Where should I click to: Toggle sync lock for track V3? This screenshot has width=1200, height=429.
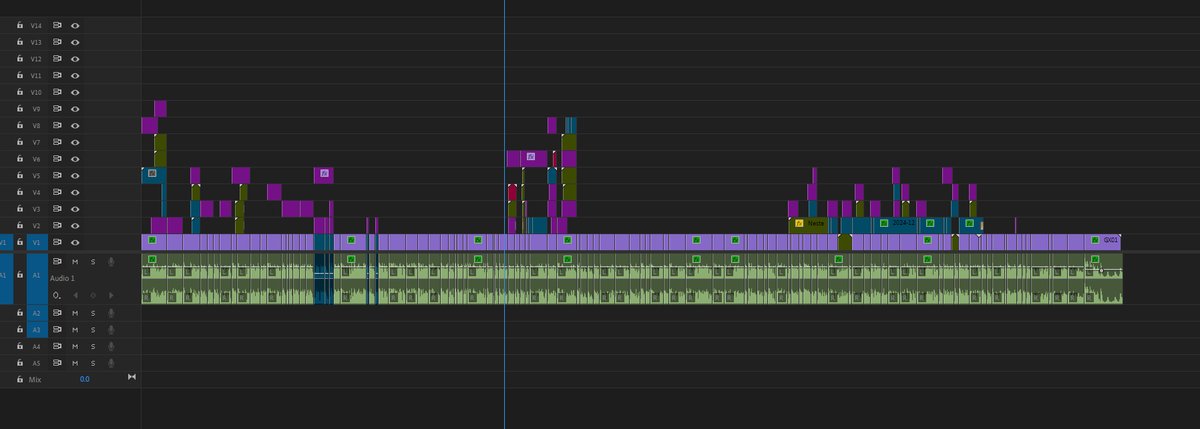(x=57, y=209)
